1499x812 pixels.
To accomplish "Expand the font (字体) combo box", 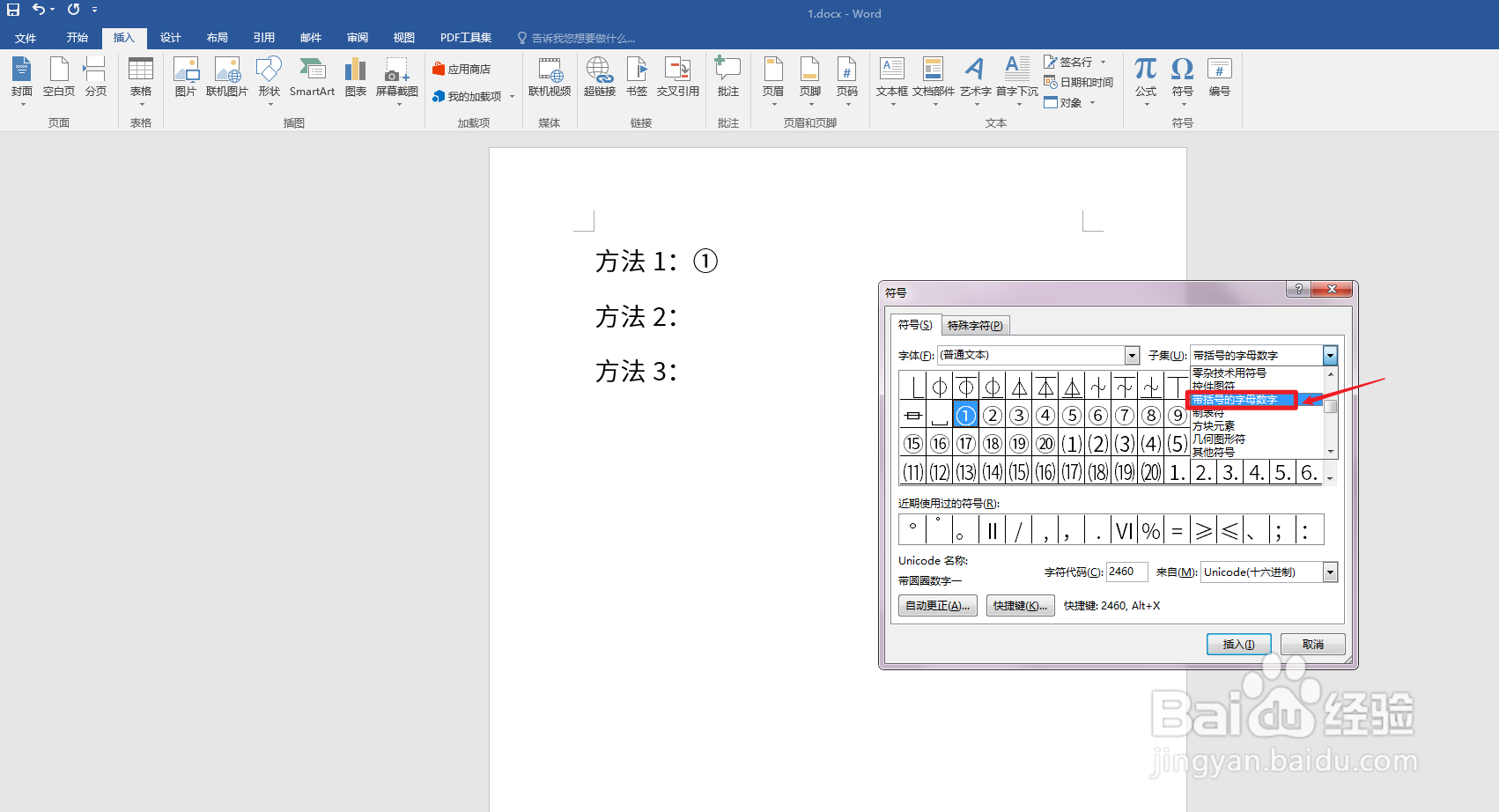I will point(1133,355).
